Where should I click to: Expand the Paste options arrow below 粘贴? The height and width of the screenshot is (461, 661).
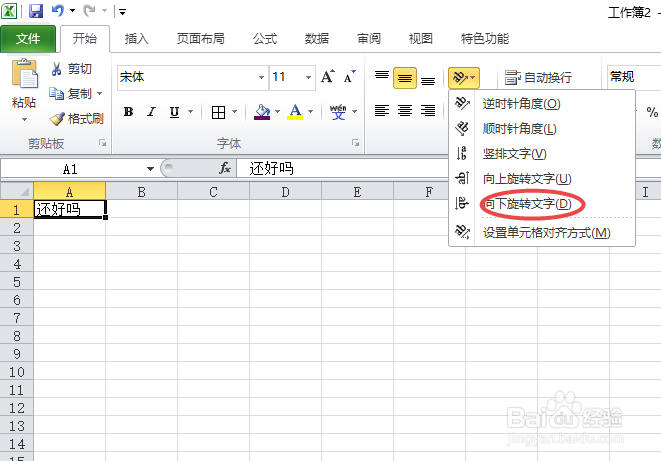[x=24, y=120]
